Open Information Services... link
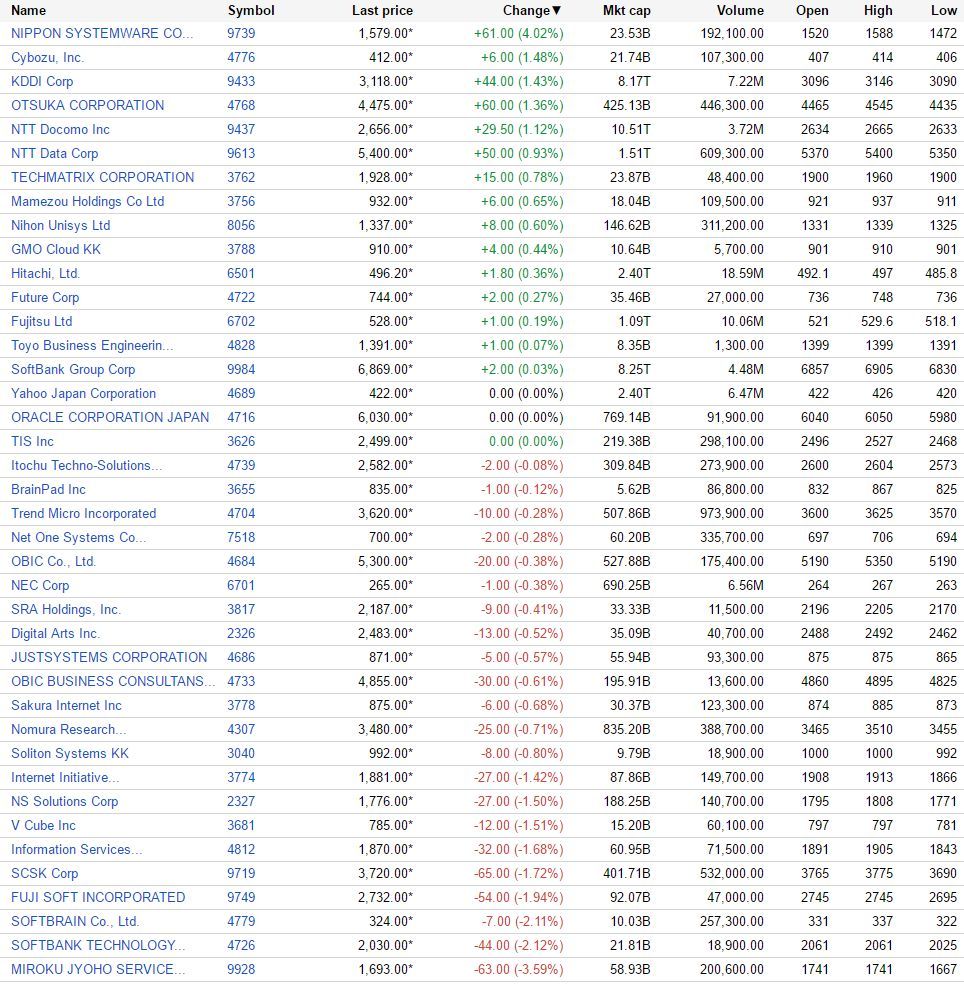 point(77,850)
